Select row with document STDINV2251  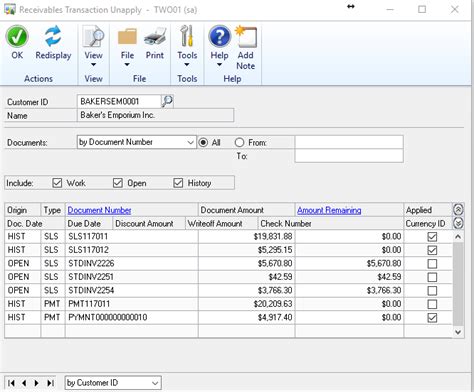tap(229, 277)
